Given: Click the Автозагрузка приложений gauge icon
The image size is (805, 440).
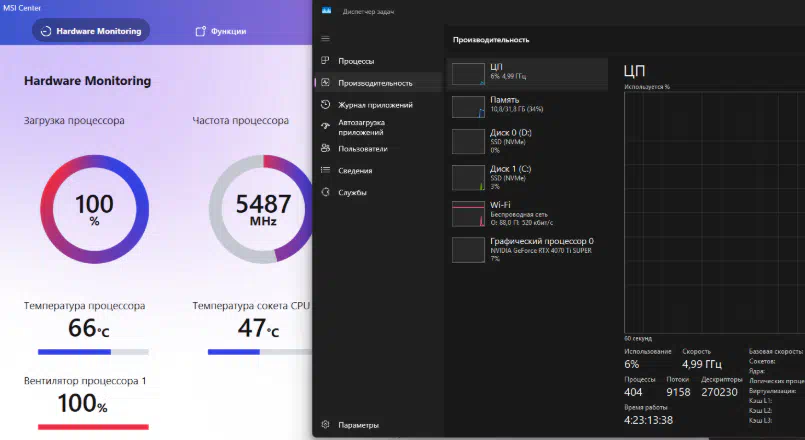Looking at the screenshot, I should point(325,125).
